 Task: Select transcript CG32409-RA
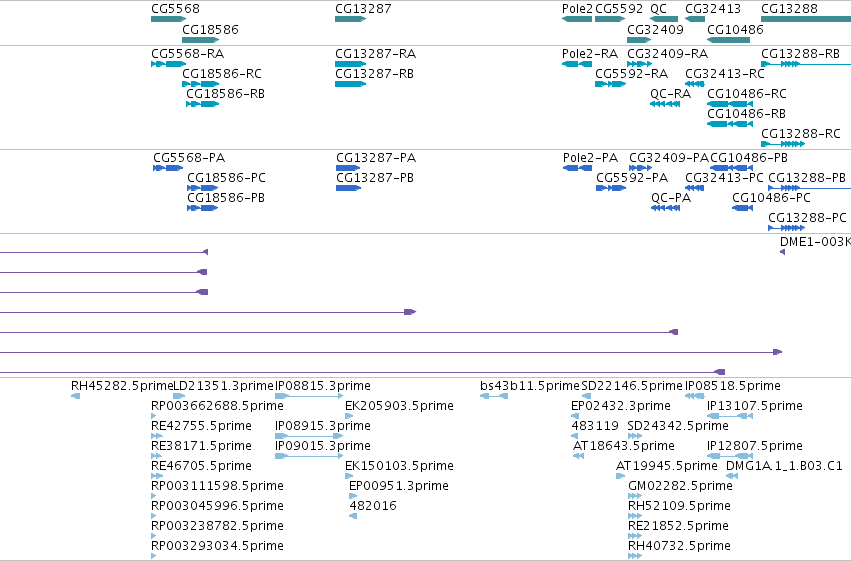tap(639, 64)
